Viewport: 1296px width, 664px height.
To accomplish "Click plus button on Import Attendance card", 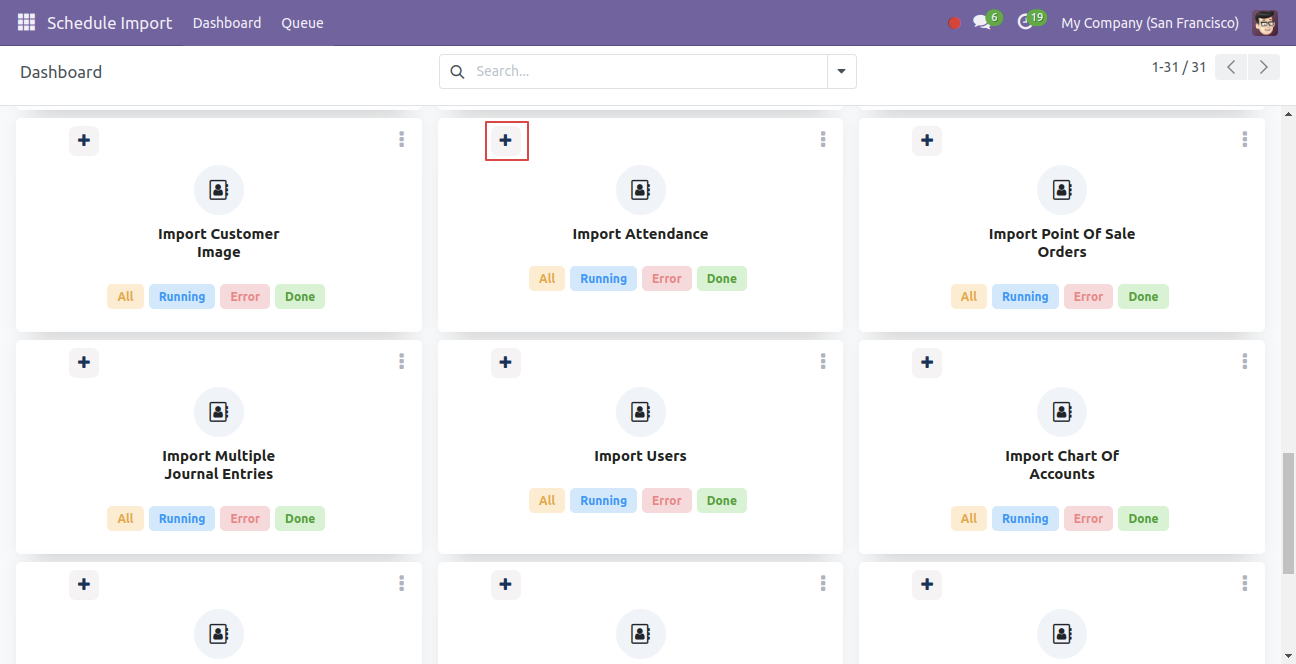I will (x=506, y=140).
